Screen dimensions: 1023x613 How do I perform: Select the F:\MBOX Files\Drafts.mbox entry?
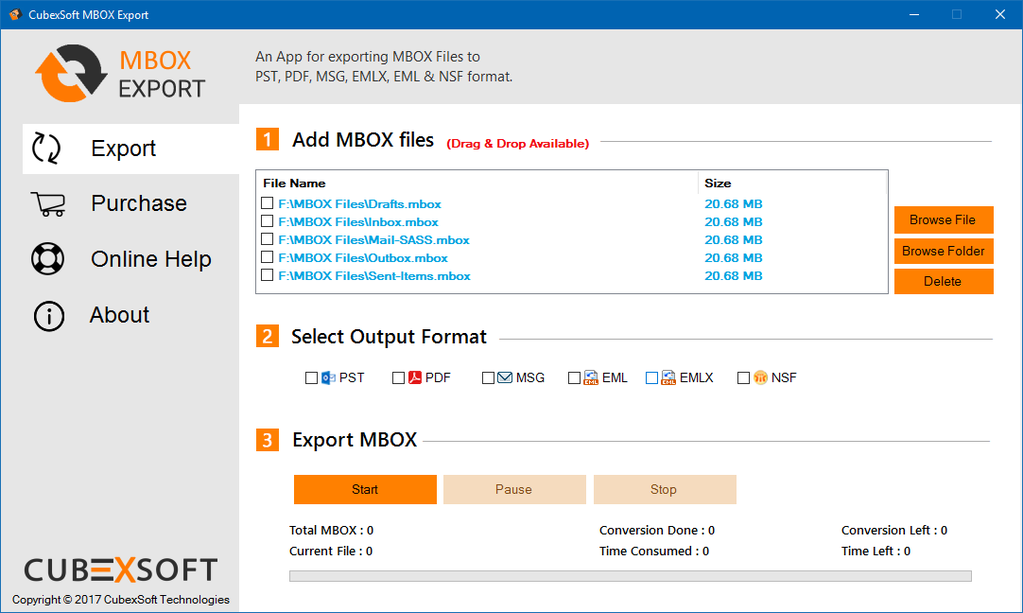coord(359,204)
